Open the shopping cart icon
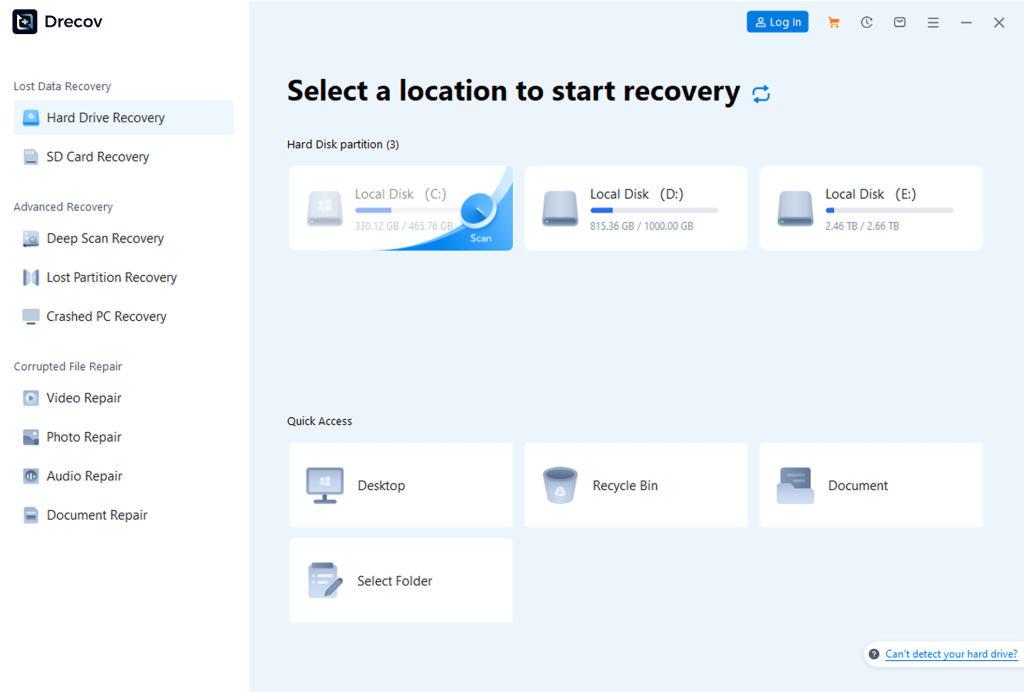 coord(833,22)
